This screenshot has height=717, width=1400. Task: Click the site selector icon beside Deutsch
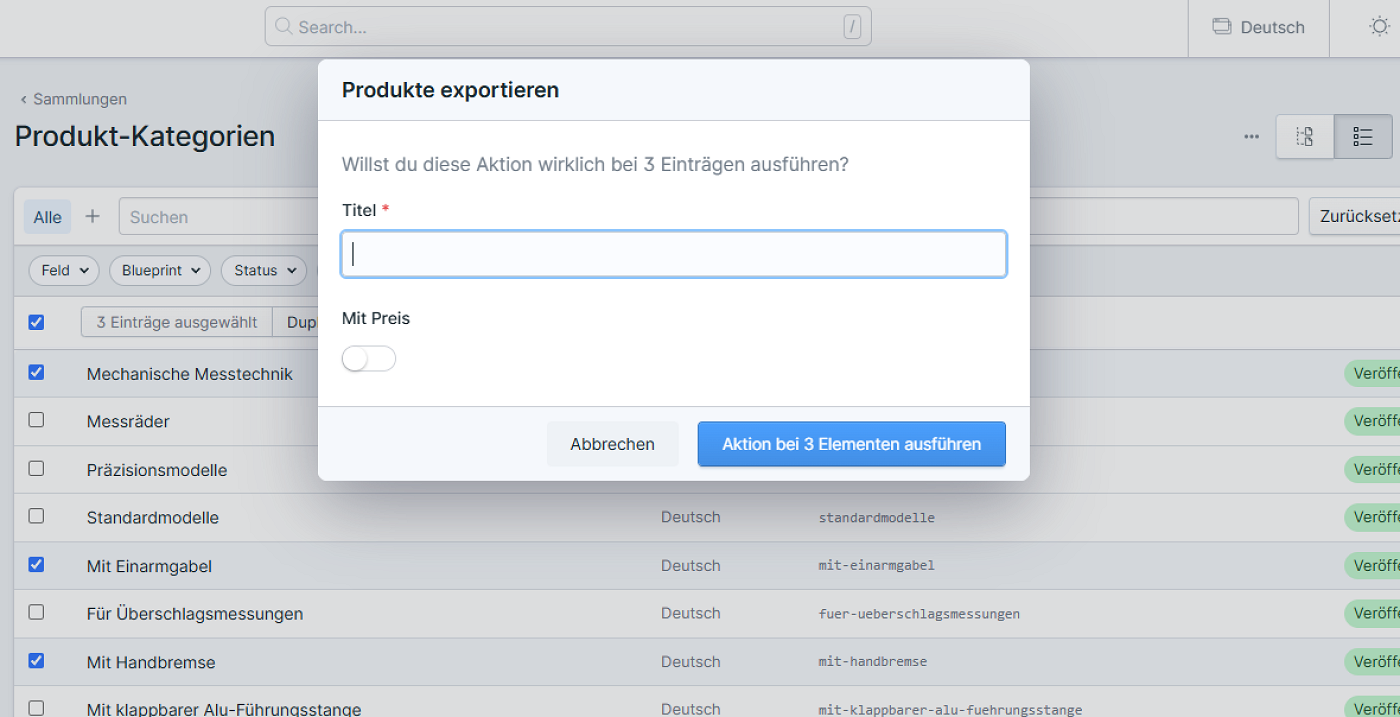click(1221, 27)
